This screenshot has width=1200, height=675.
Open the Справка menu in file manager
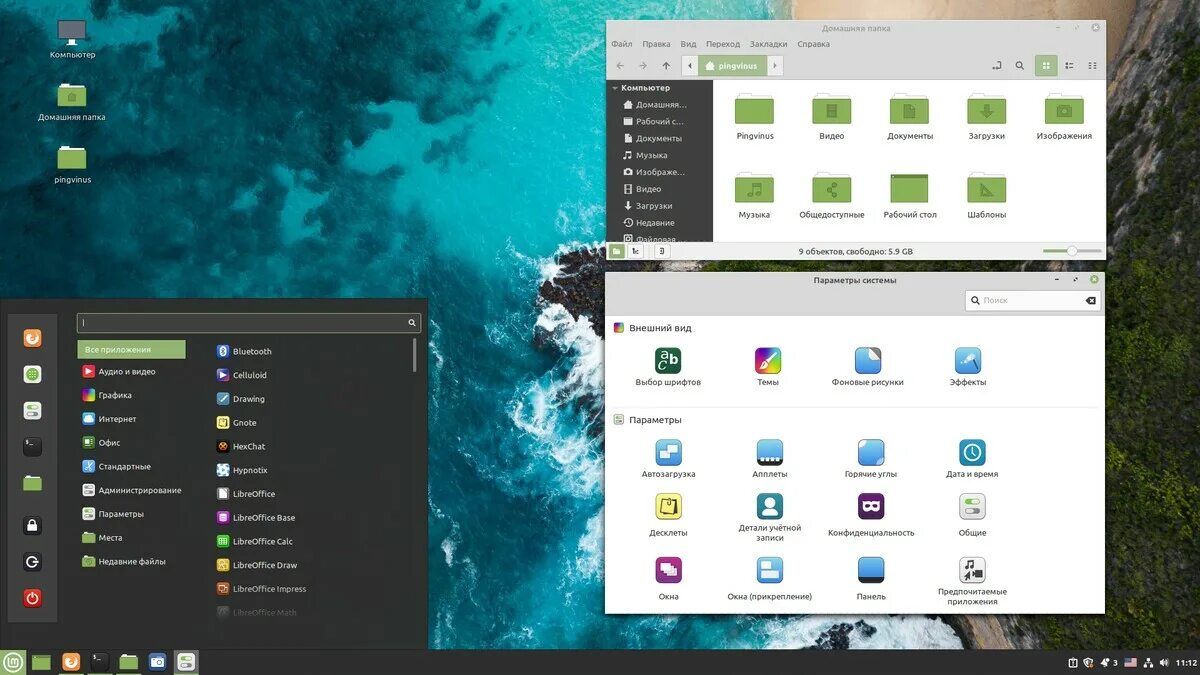813,44
